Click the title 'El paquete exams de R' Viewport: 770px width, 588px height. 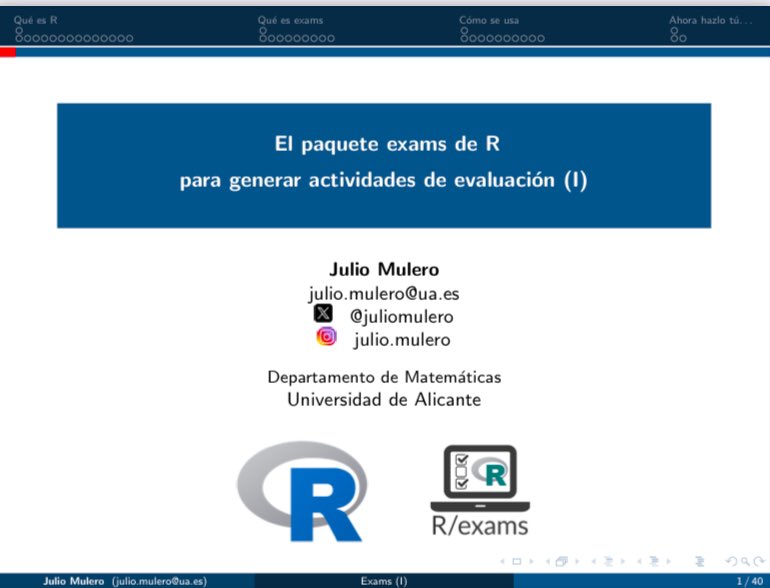pos(387,144)
